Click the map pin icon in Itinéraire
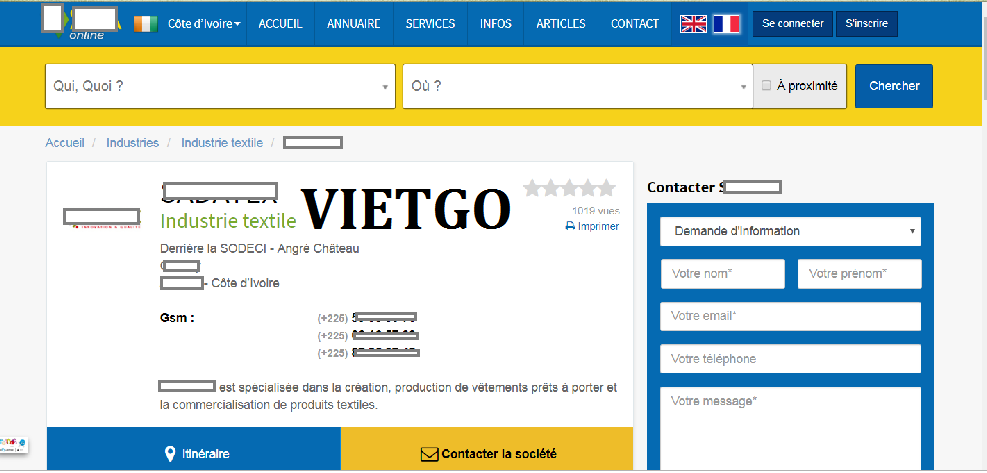The height and width of the screenshot is (473, 987). click(x=169, y=453)
